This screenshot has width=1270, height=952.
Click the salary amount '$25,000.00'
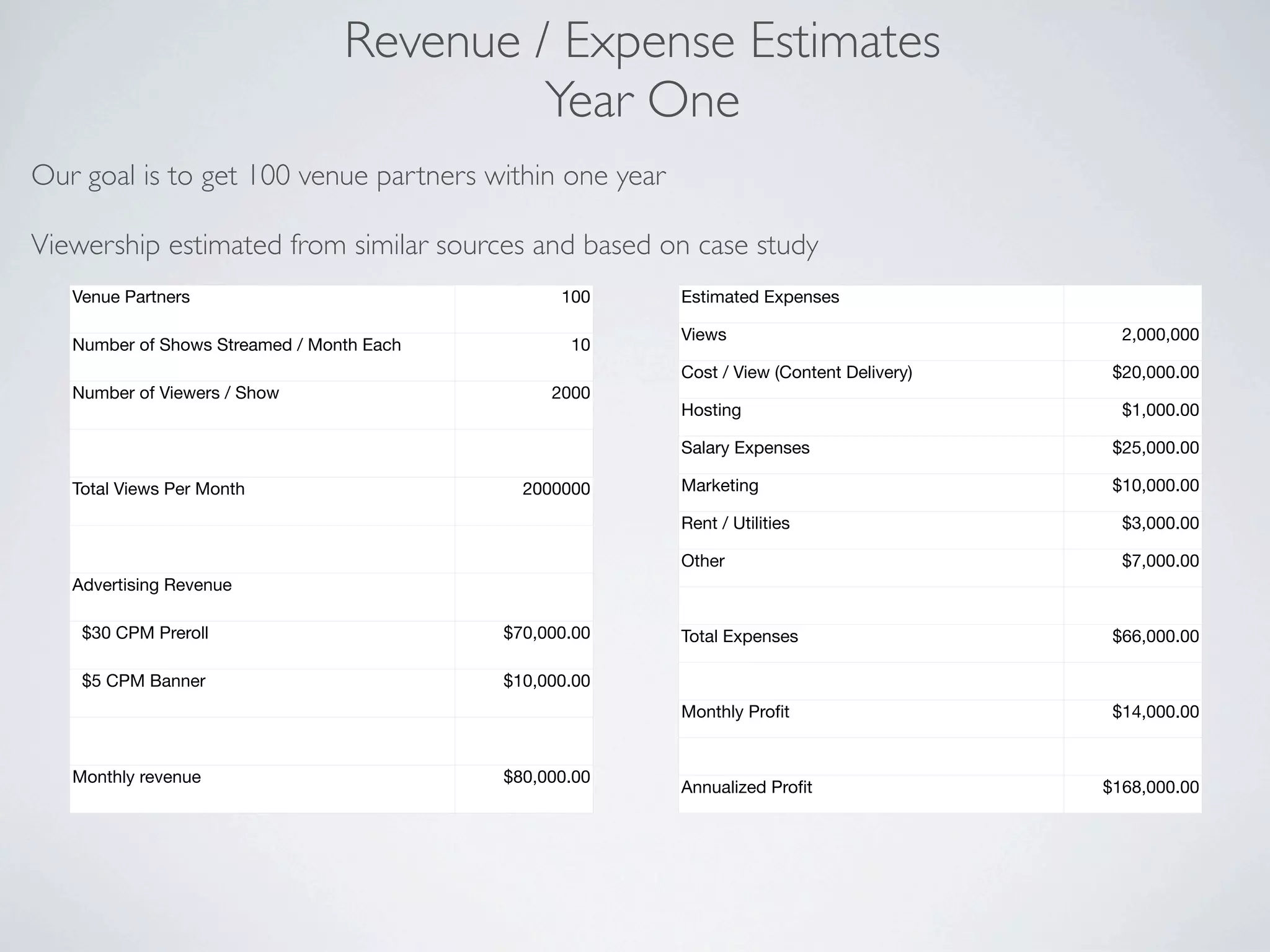click(x=1155, y=448)
